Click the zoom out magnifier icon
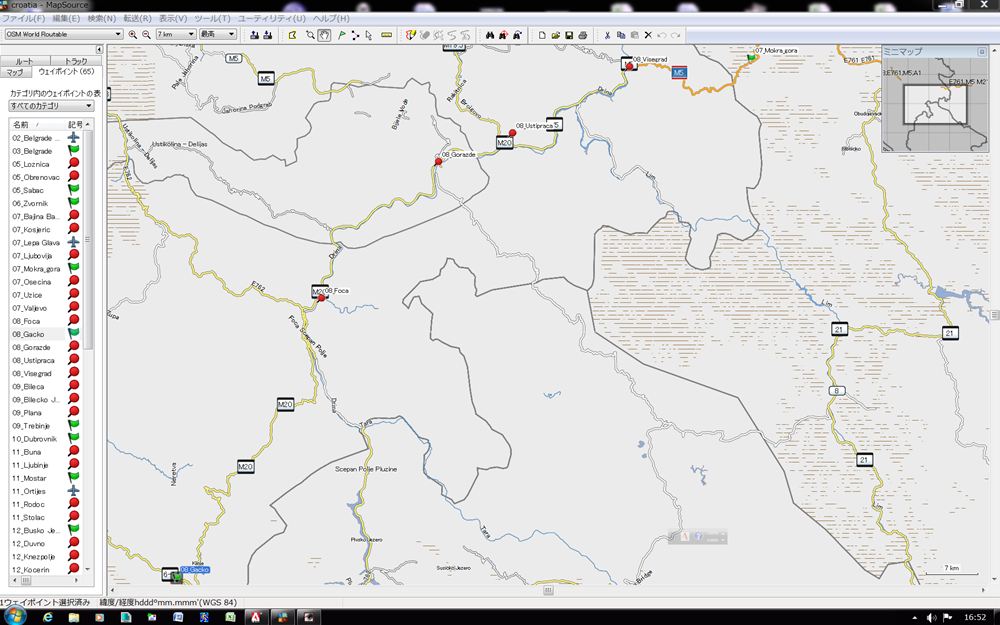The width and height of the screenshot is (1000, 625). [146, 34]
